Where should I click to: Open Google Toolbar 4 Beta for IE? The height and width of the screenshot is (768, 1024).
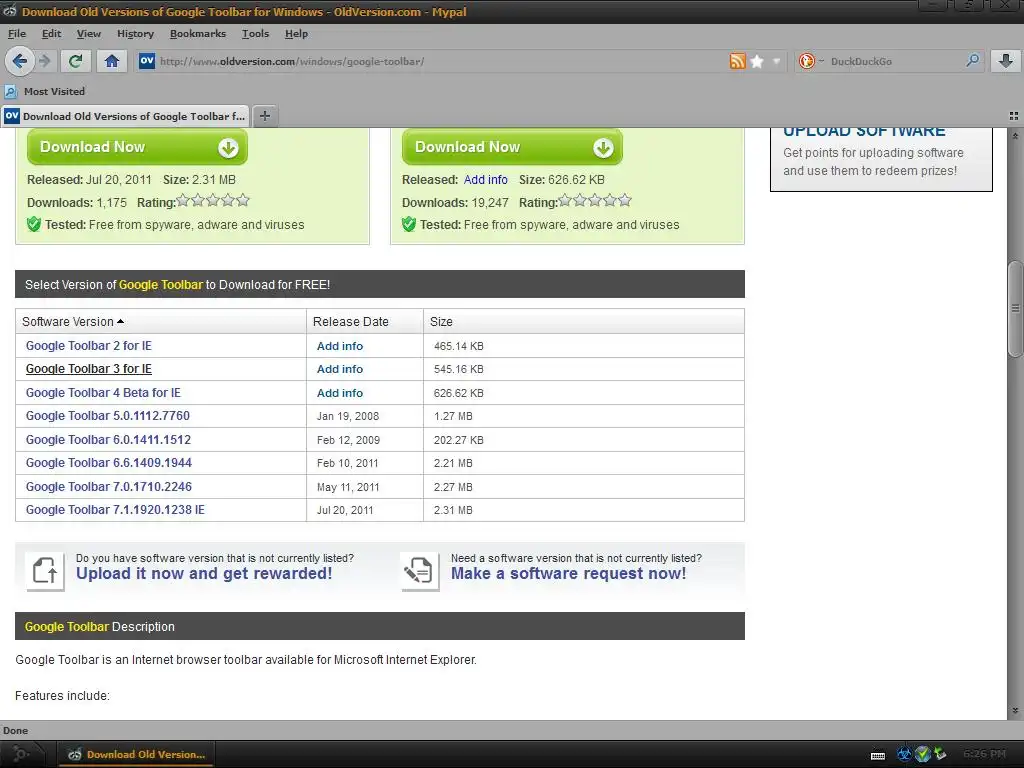103,392
